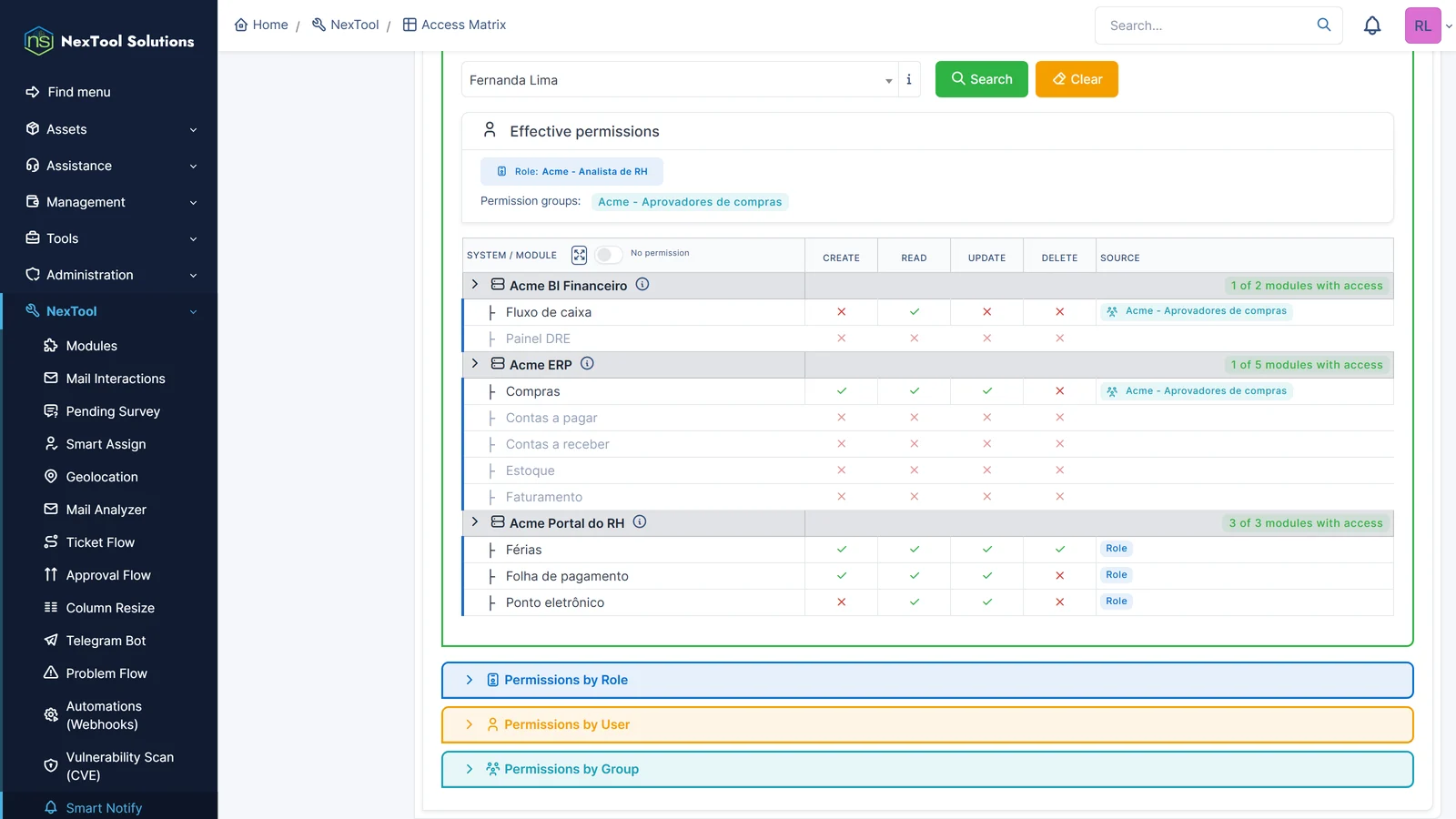Click the info icon next to Fernanda Lima selector

click(x=909, y=79)
